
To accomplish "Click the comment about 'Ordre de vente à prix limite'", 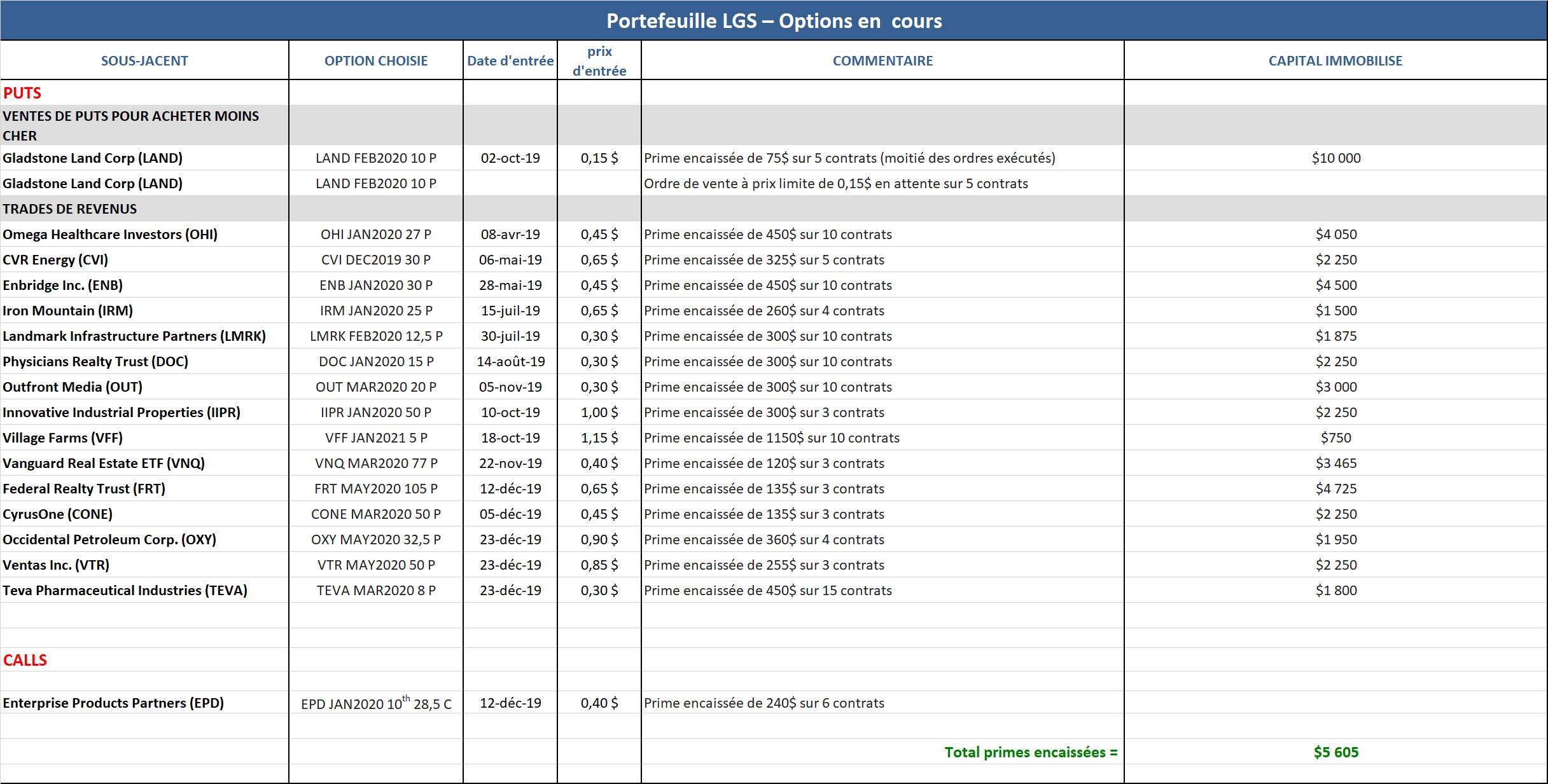I will click(x=836, y=183).
